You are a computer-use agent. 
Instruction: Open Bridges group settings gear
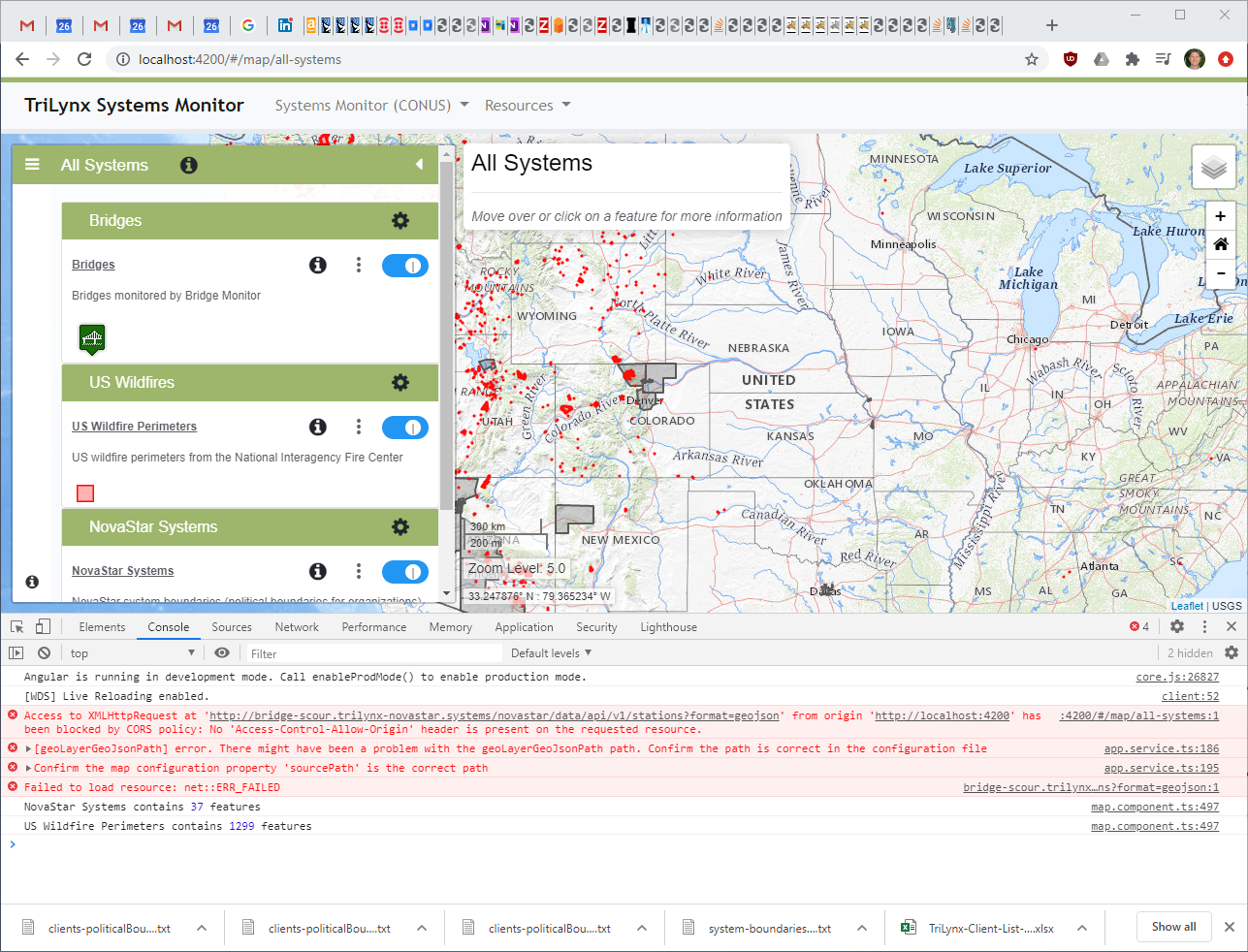click(x=400, y=221)
